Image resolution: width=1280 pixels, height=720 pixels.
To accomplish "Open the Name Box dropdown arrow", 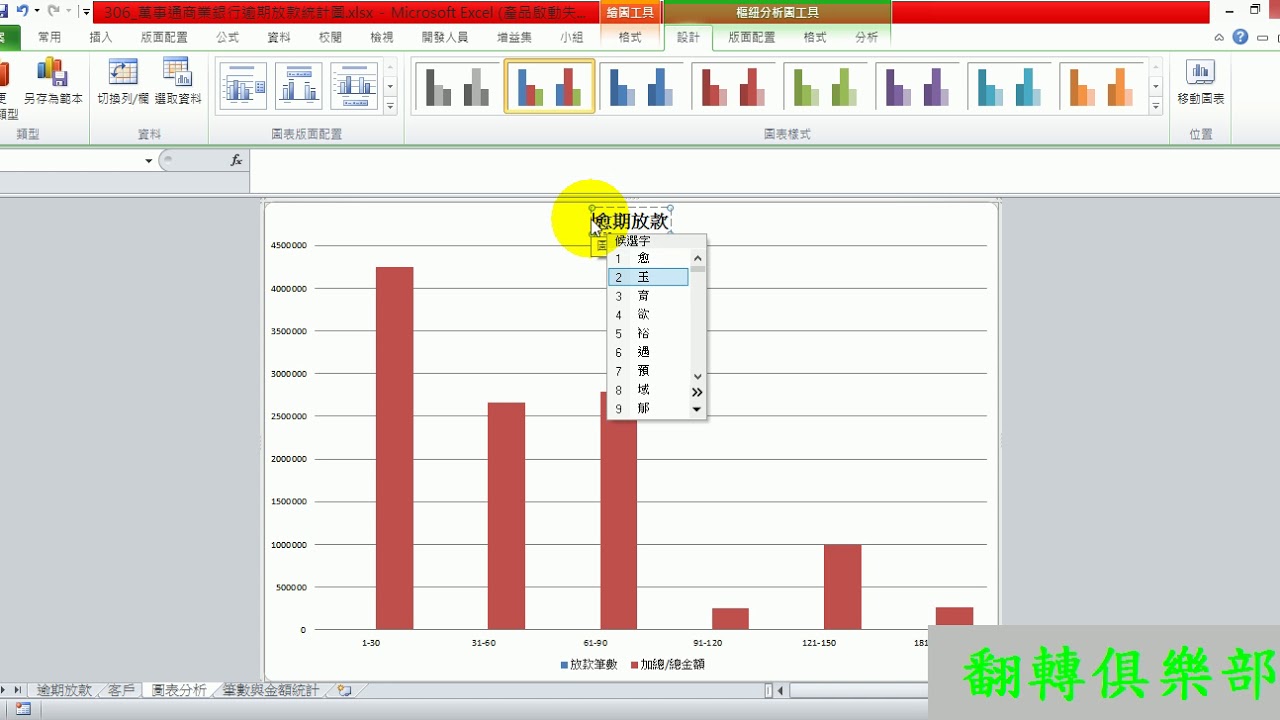I will pyautogui.click(x=149, y=160).
